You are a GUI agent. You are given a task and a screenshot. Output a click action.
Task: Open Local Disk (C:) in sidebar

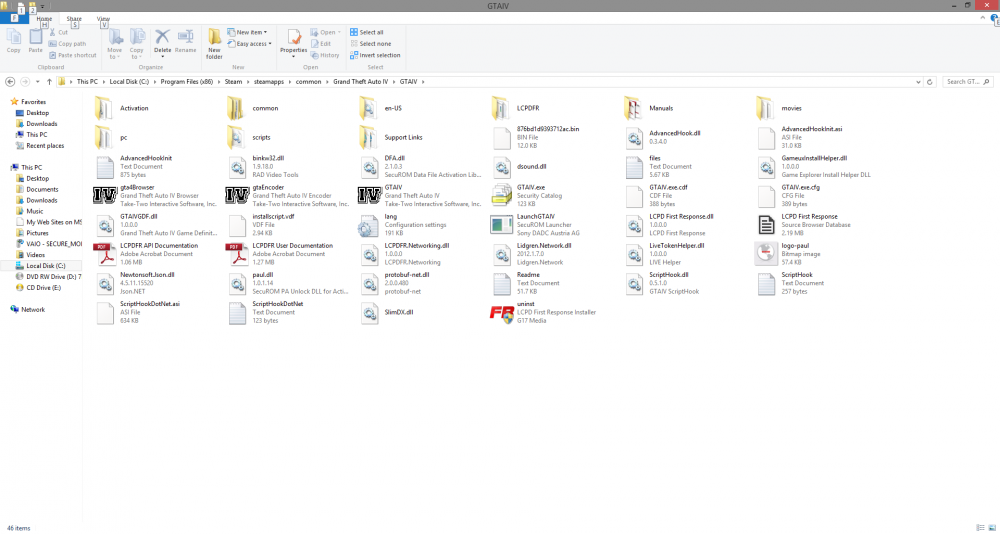[41, 265]
